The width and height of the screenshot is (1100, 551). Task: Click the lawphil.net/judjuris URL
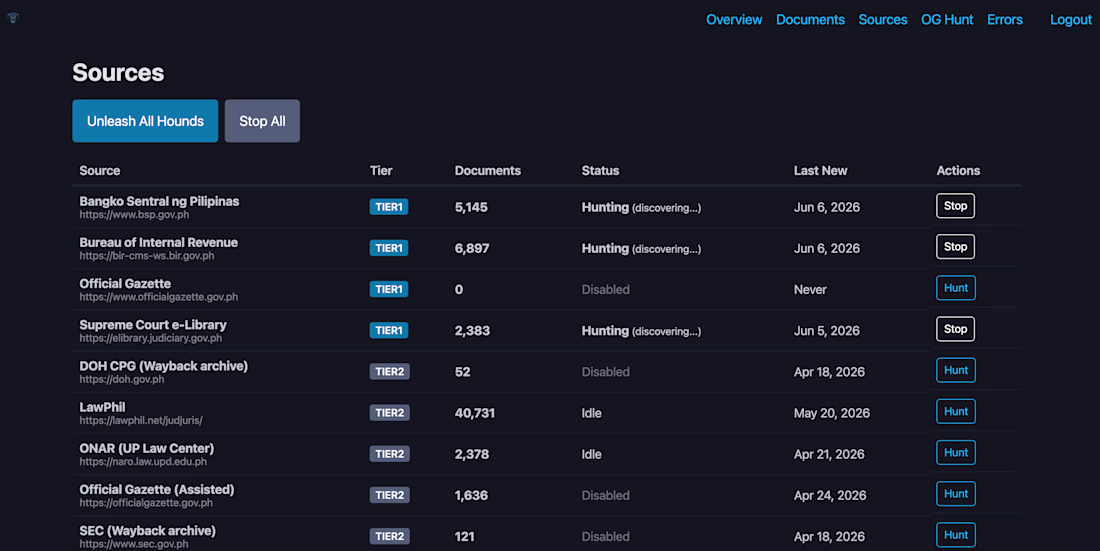click(141, 420)
